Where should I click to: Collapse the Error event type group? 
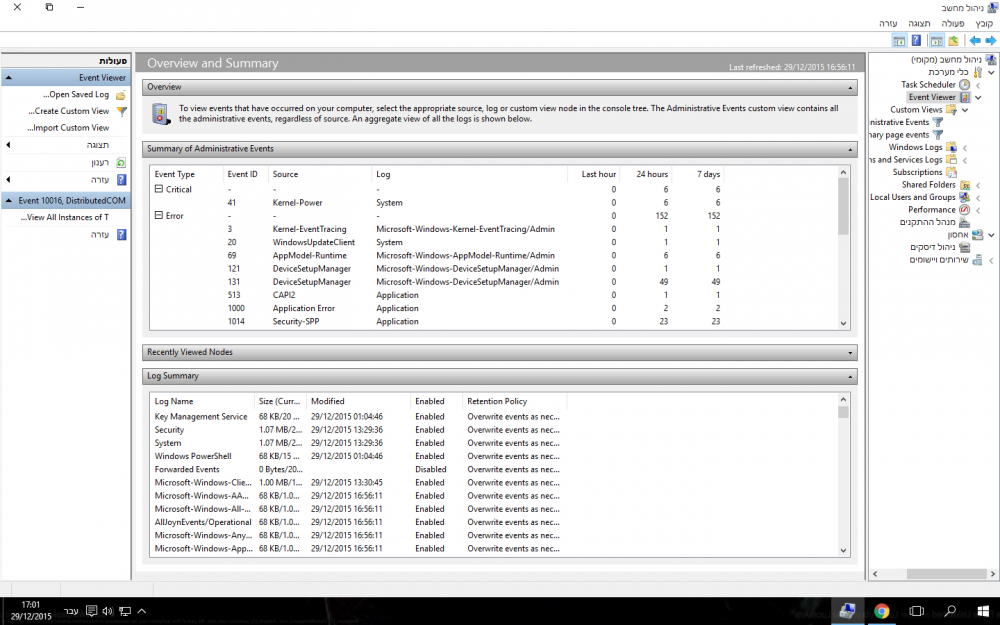click(x=159, y=216)
